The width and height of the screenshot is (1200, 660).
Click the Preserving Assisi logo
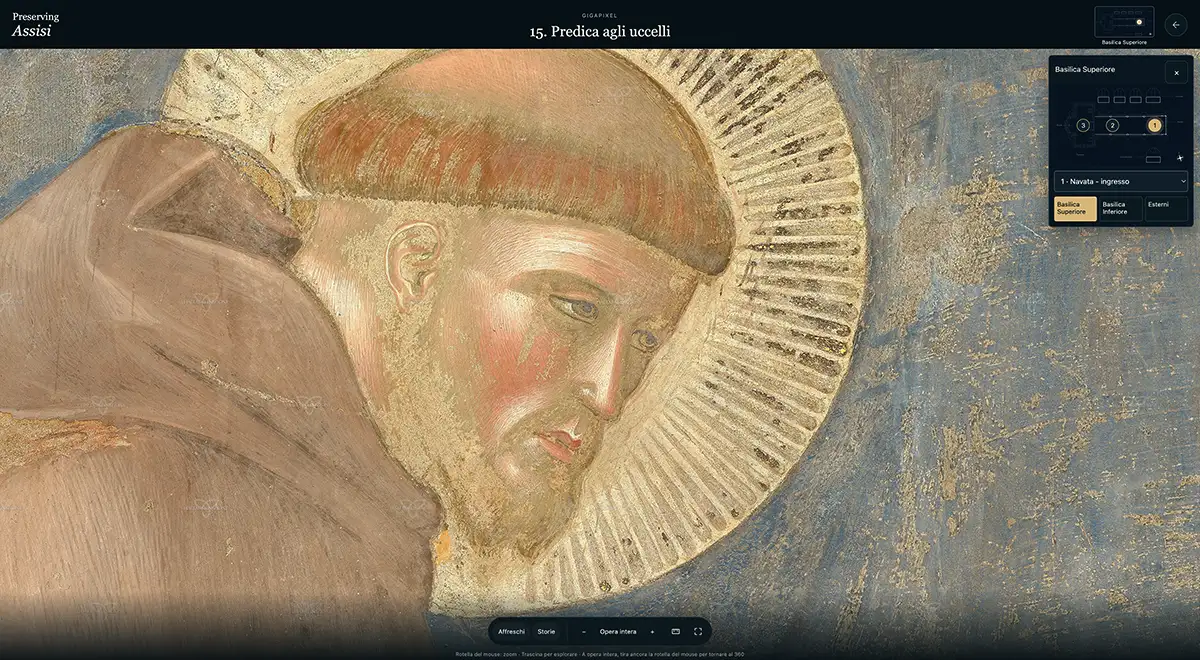pos(35,24)
